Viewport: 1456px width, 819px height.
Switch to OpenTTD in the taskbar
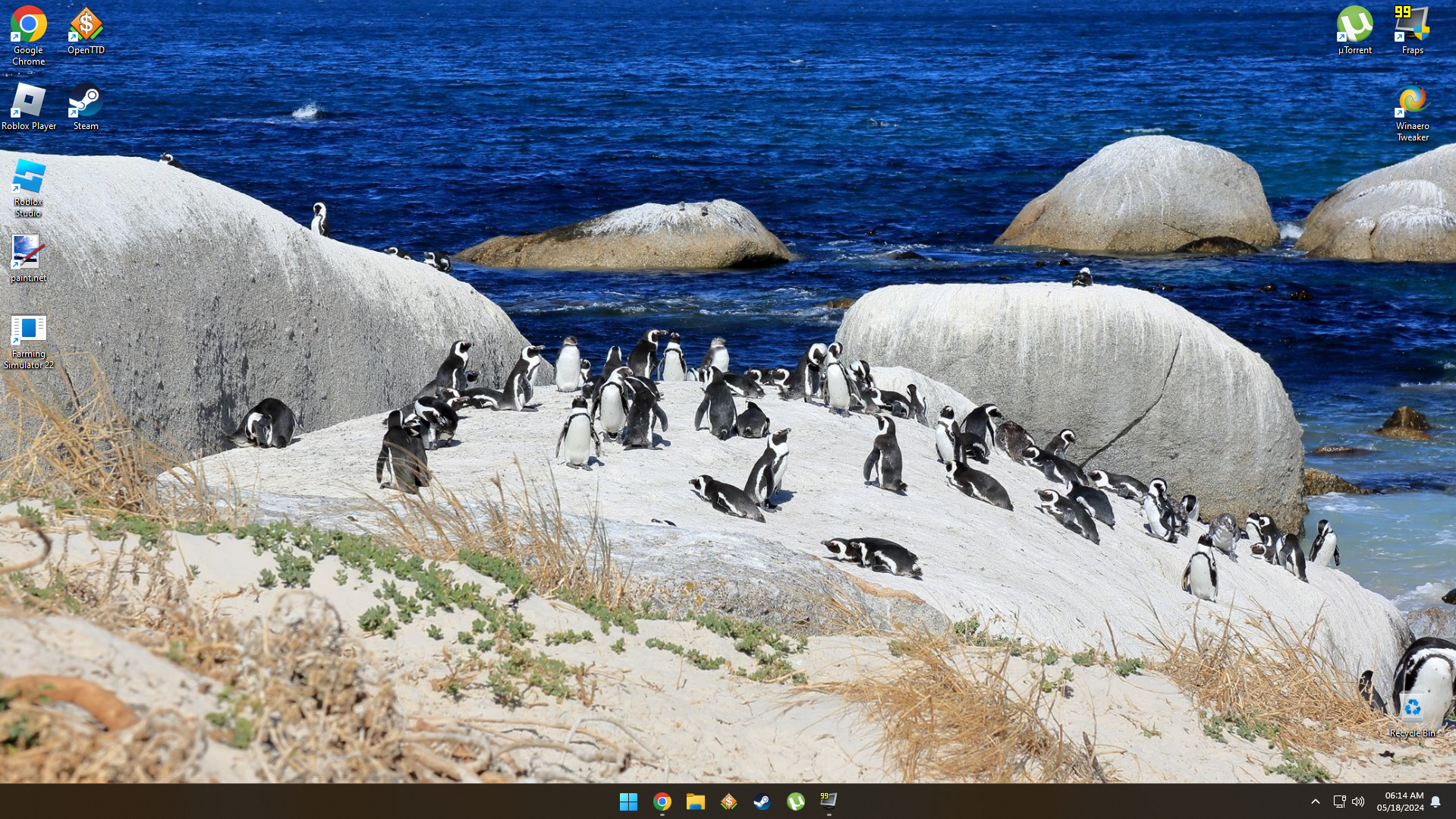click(x=729, y=802)
